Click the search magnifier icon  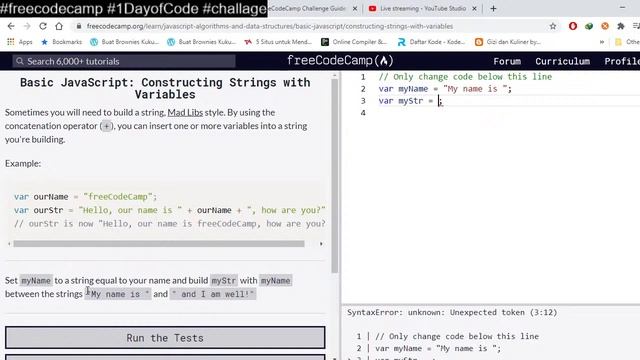pos(20,61)
